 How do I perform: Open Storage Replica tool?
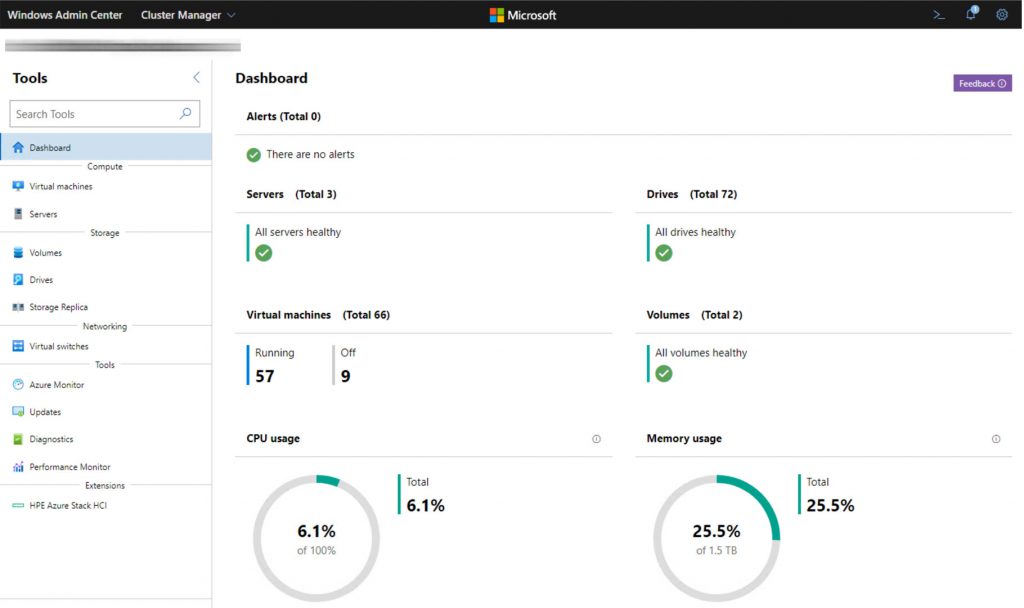[106, 307]
